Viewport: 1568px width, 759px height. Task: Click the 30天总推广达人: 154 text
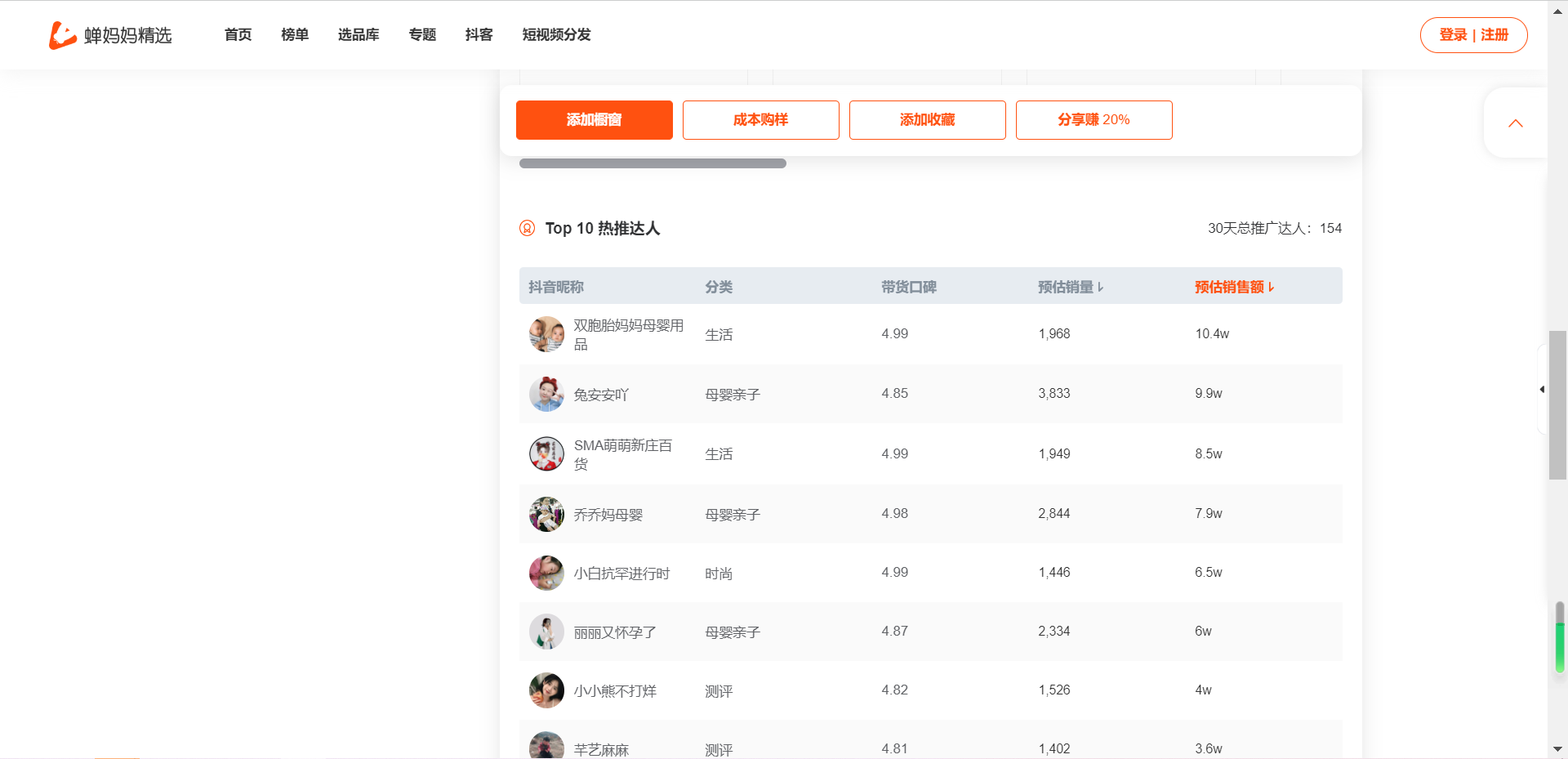pyautogui.click(x=1275, y=228)
